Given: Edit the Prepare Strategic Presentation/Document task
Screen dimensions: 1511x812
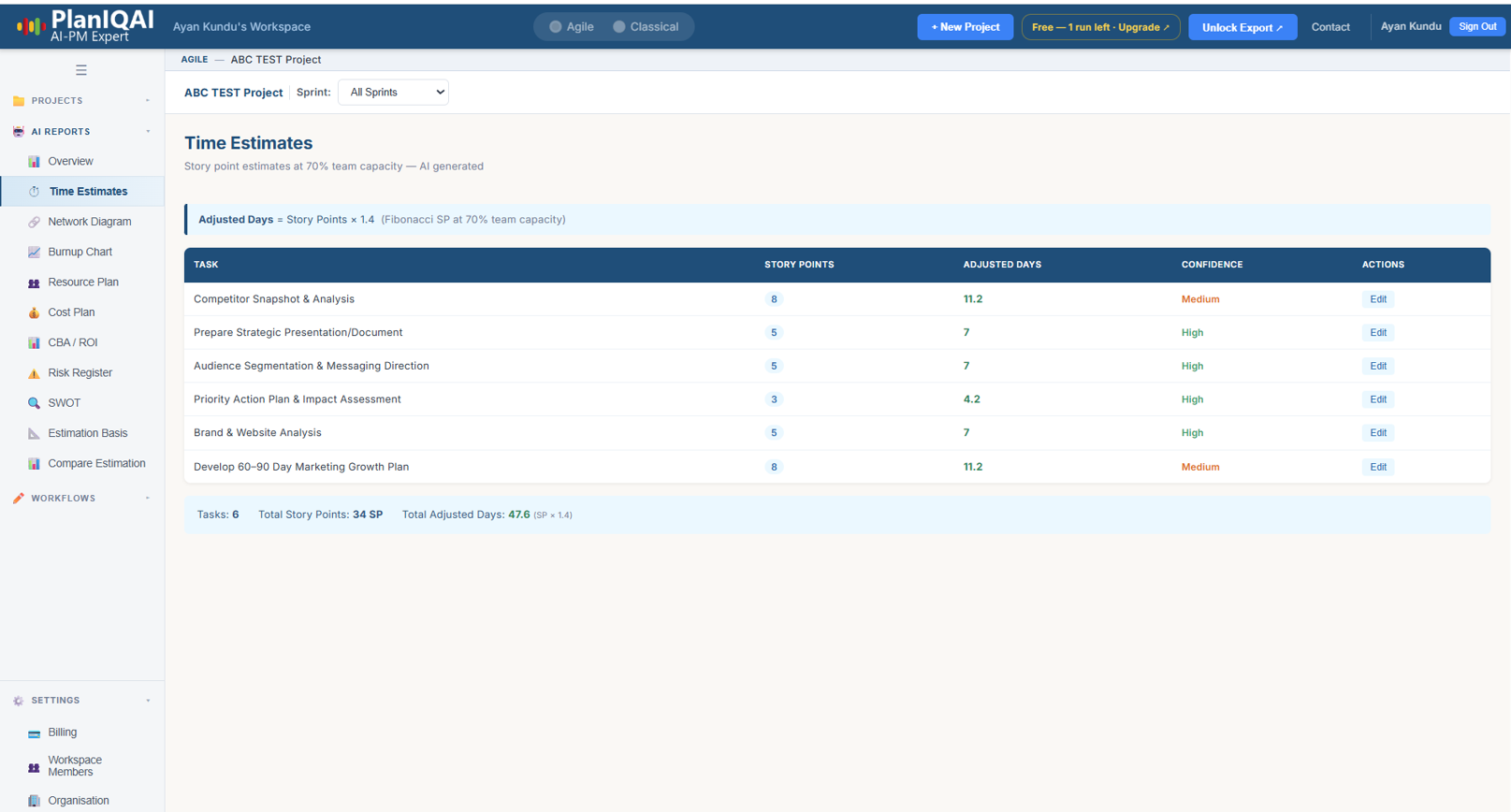Looking at the screenshot, I should pos(1378,332).
